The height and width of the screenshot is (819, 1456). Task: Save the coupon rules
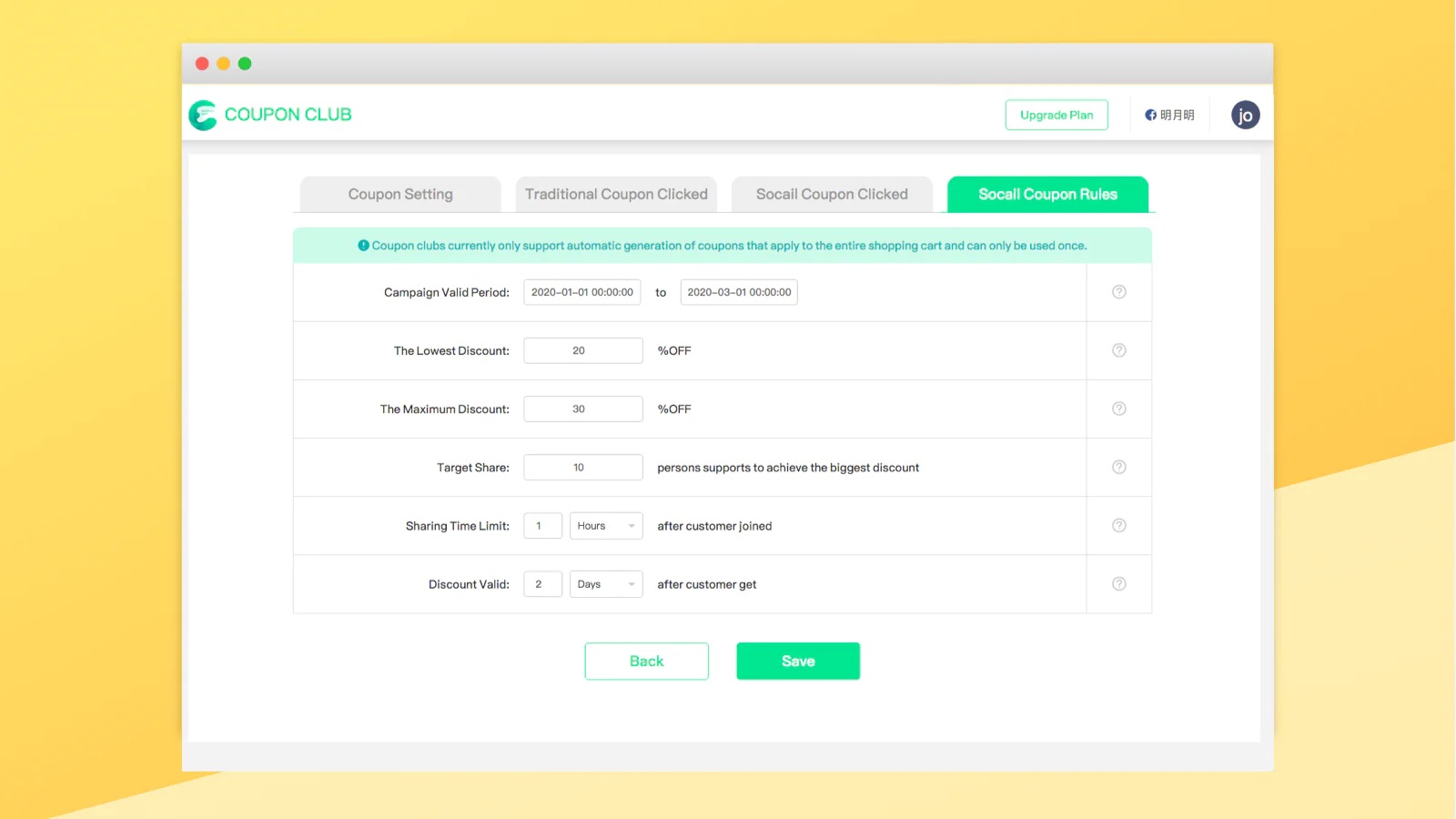[798, 662]
